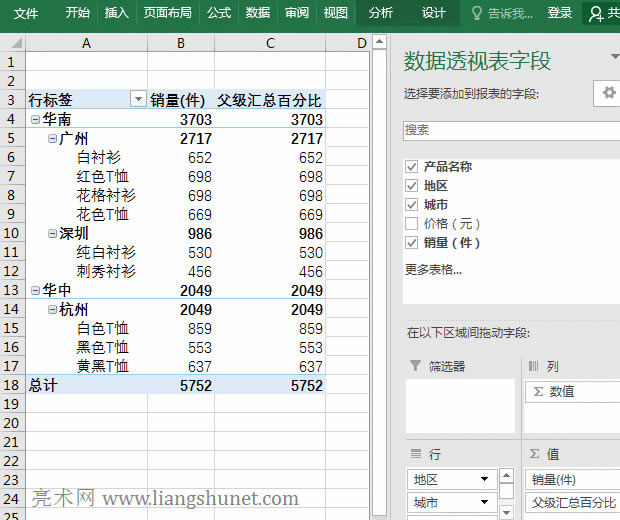This screenshot has width=620, height=520.
Task: Open the 文件 menu
Action: point(26,13)
